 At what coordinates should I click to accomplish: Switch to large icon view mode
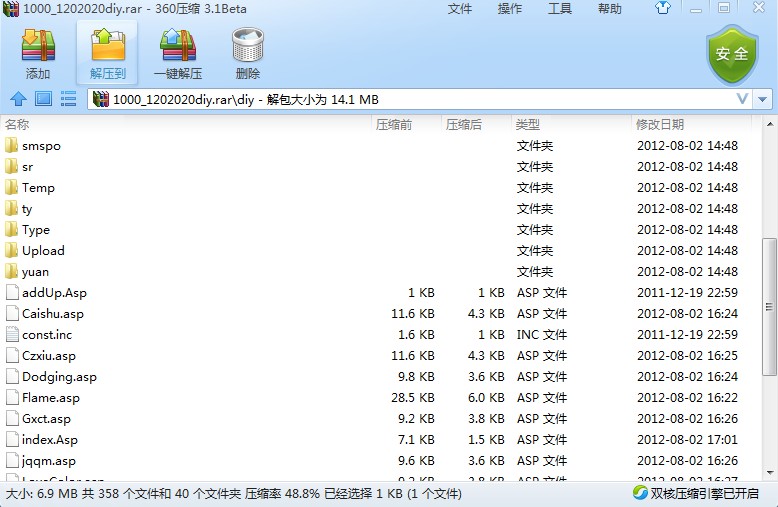coord(44,99)
